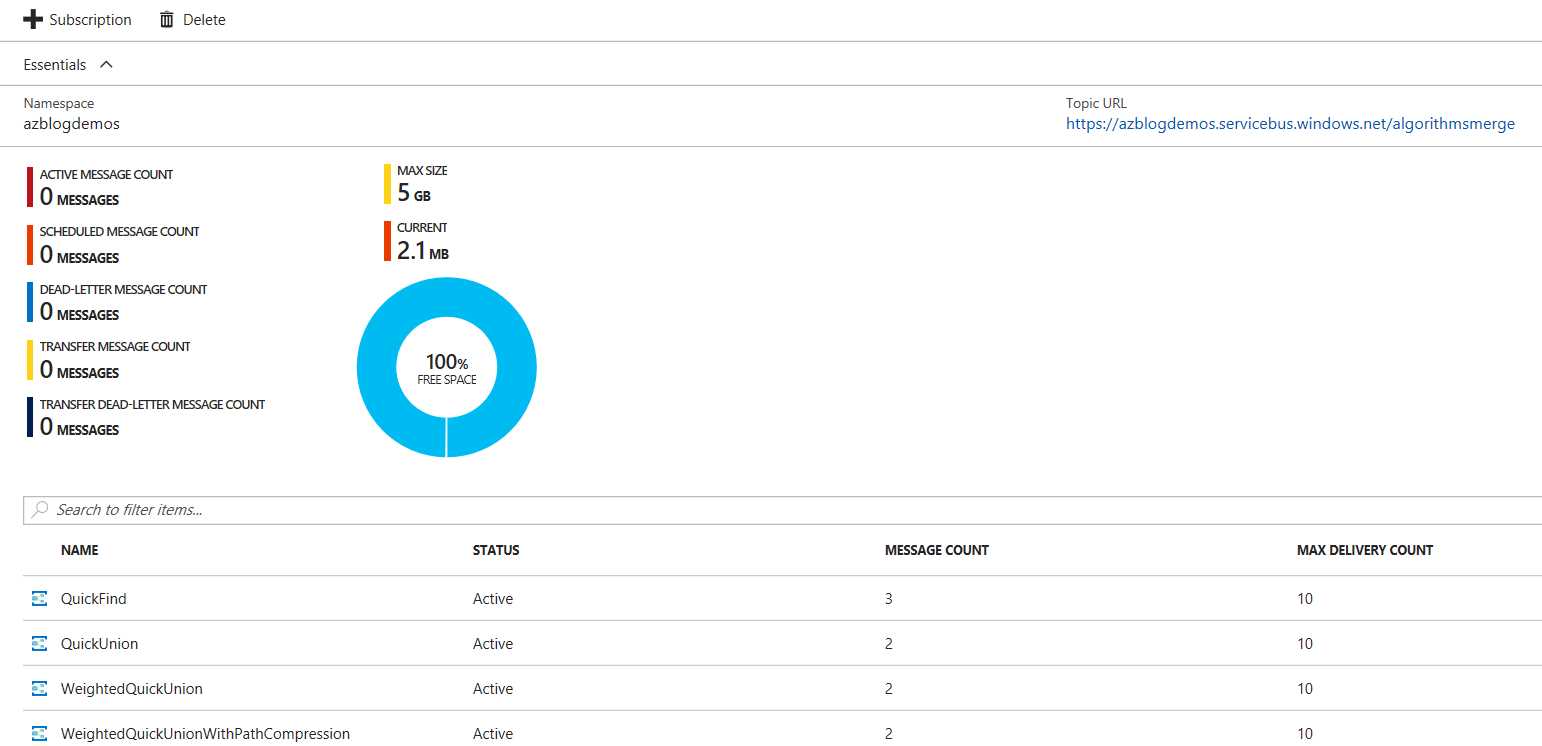
Task: Click the Max Size 5 GB tile
Action: pyautogui.click(x=420, y=184)
